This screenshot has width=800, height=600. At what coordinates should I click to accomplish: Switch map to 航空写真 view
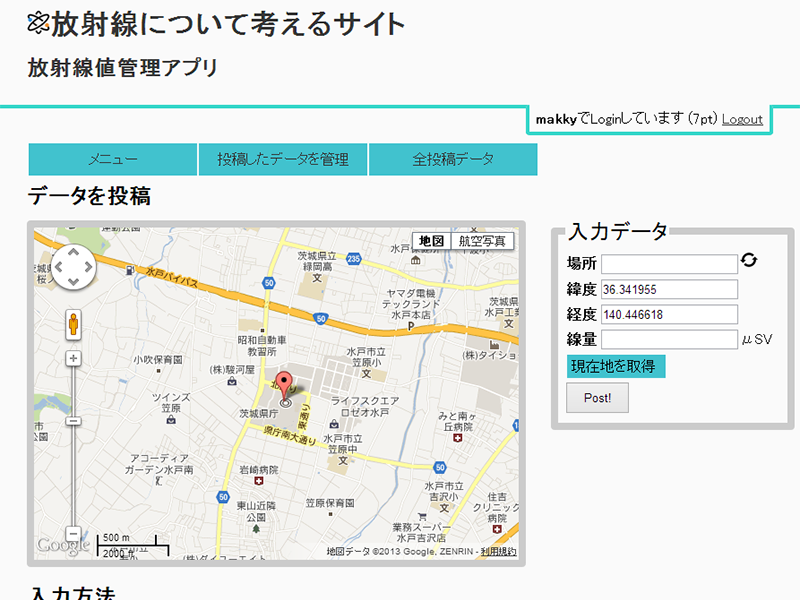pyautogui.click(x=482, y=241)
